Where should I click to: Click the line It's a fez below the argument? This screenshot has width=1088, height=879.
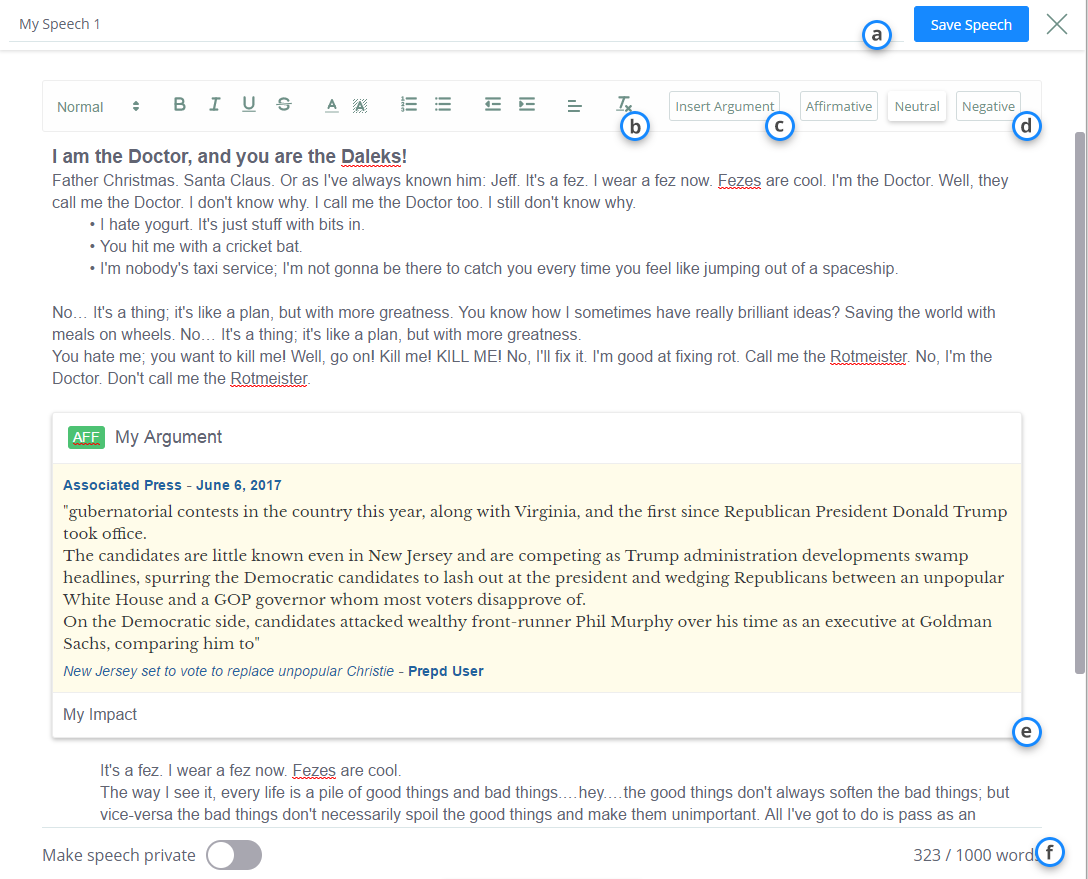[x=250, y=770]
